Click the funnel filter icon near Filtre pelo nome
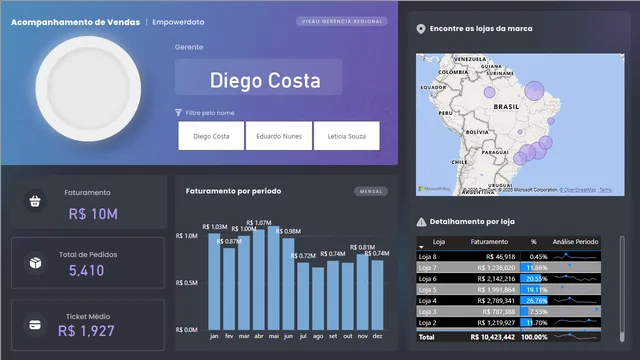 pos(178,113)
